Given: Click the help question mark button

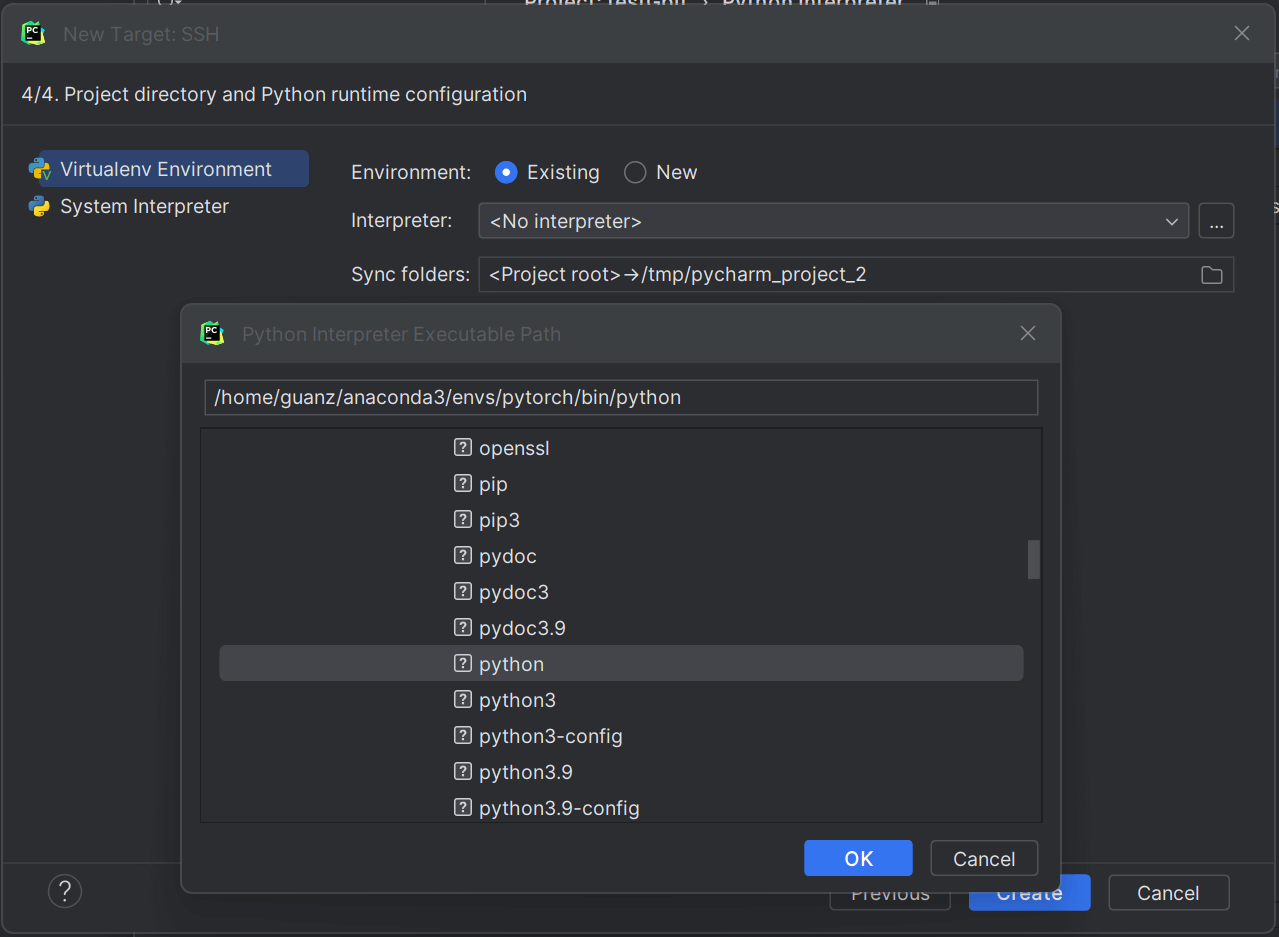Looking at the screenshot, I should (x=65, y=891).
